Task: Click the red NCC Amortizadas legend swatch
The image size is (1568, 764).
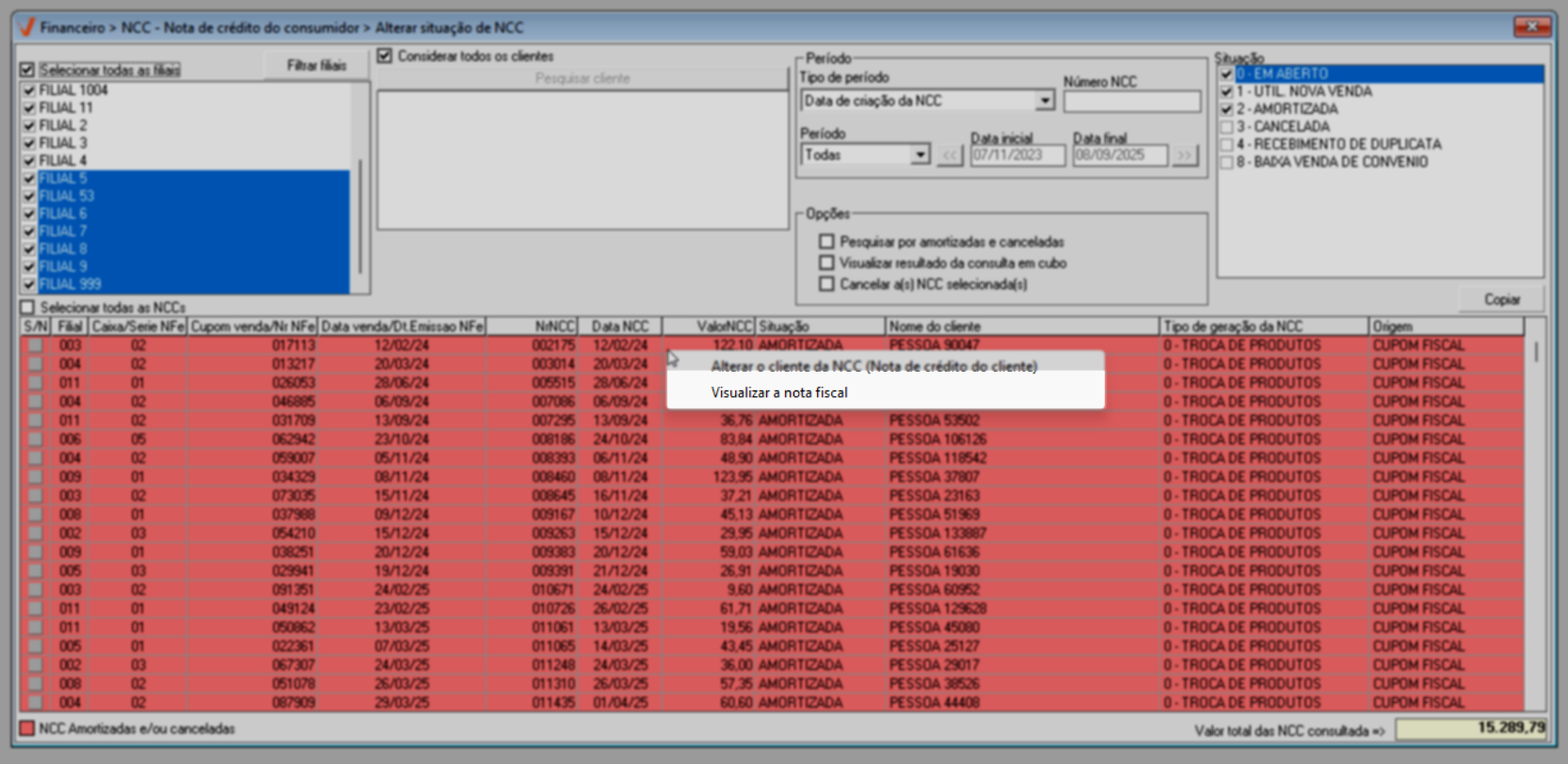Action: (x=27, y=728)
